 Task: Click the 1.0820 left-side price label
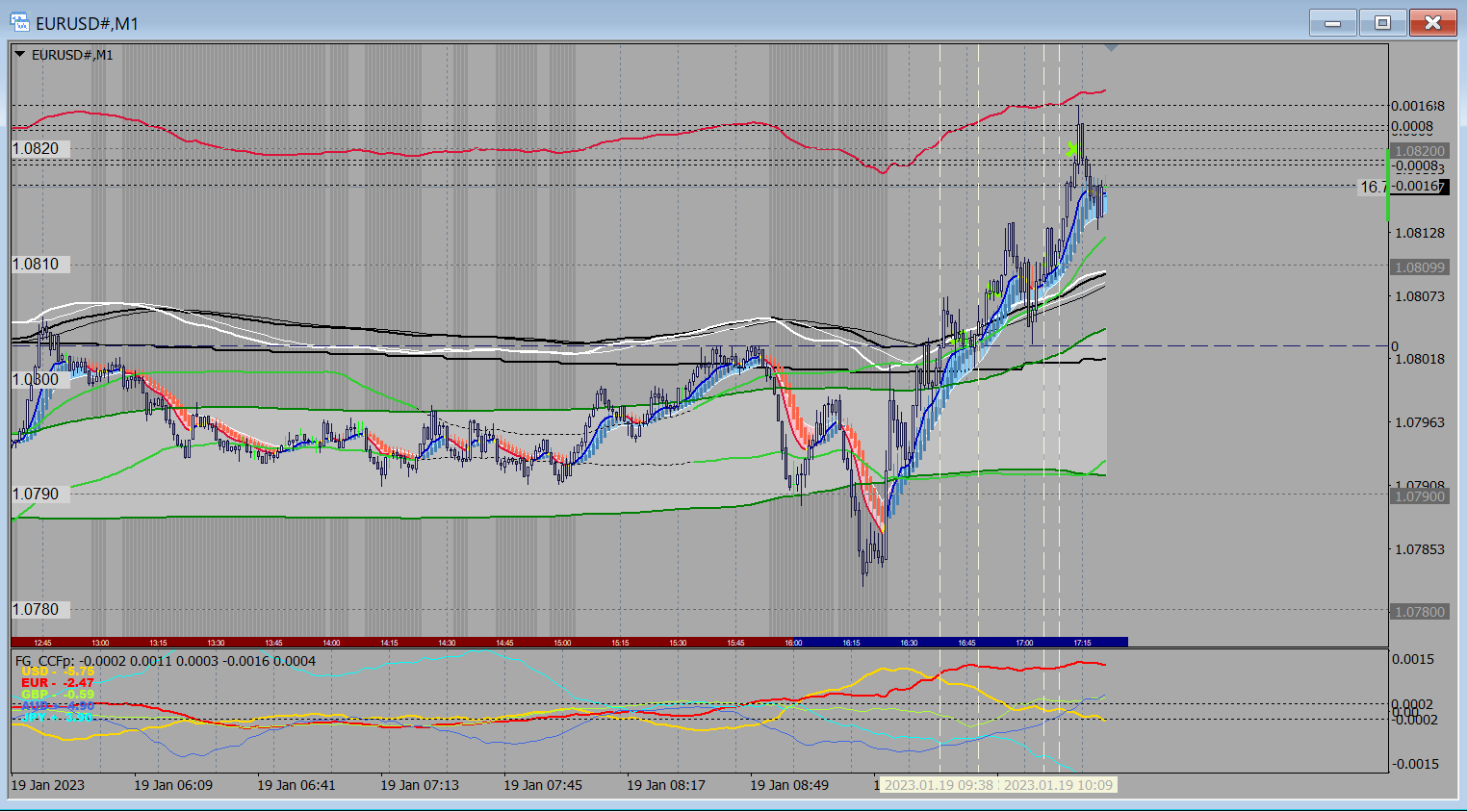click(x=36, y=148)
